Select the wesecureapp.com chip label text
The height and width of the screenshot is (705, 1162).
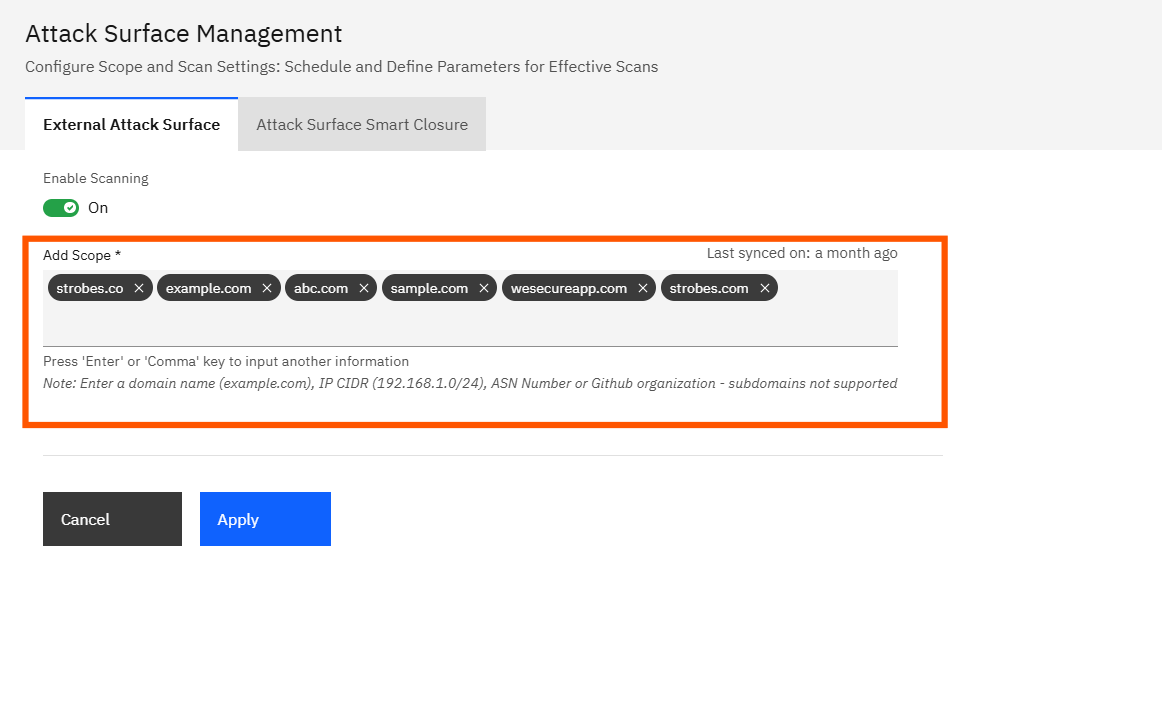coord(568,288)
